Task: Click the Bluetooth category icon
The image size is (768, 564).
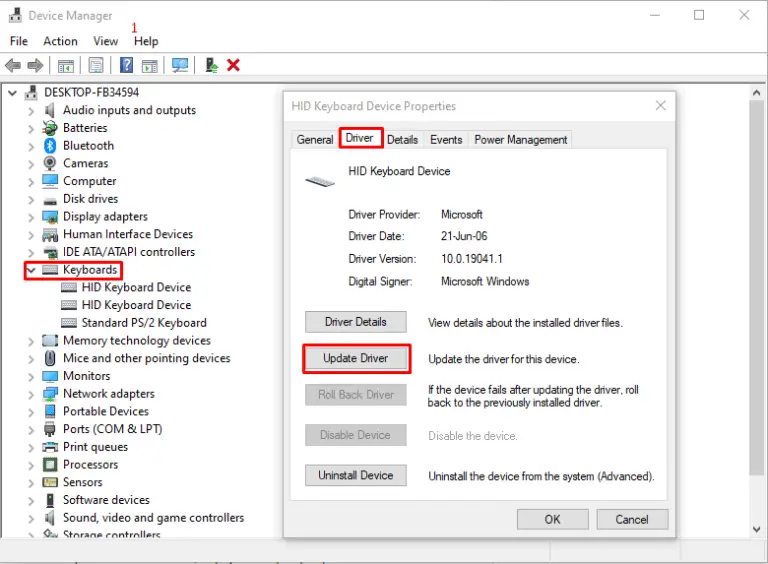Action: (49, 145)
